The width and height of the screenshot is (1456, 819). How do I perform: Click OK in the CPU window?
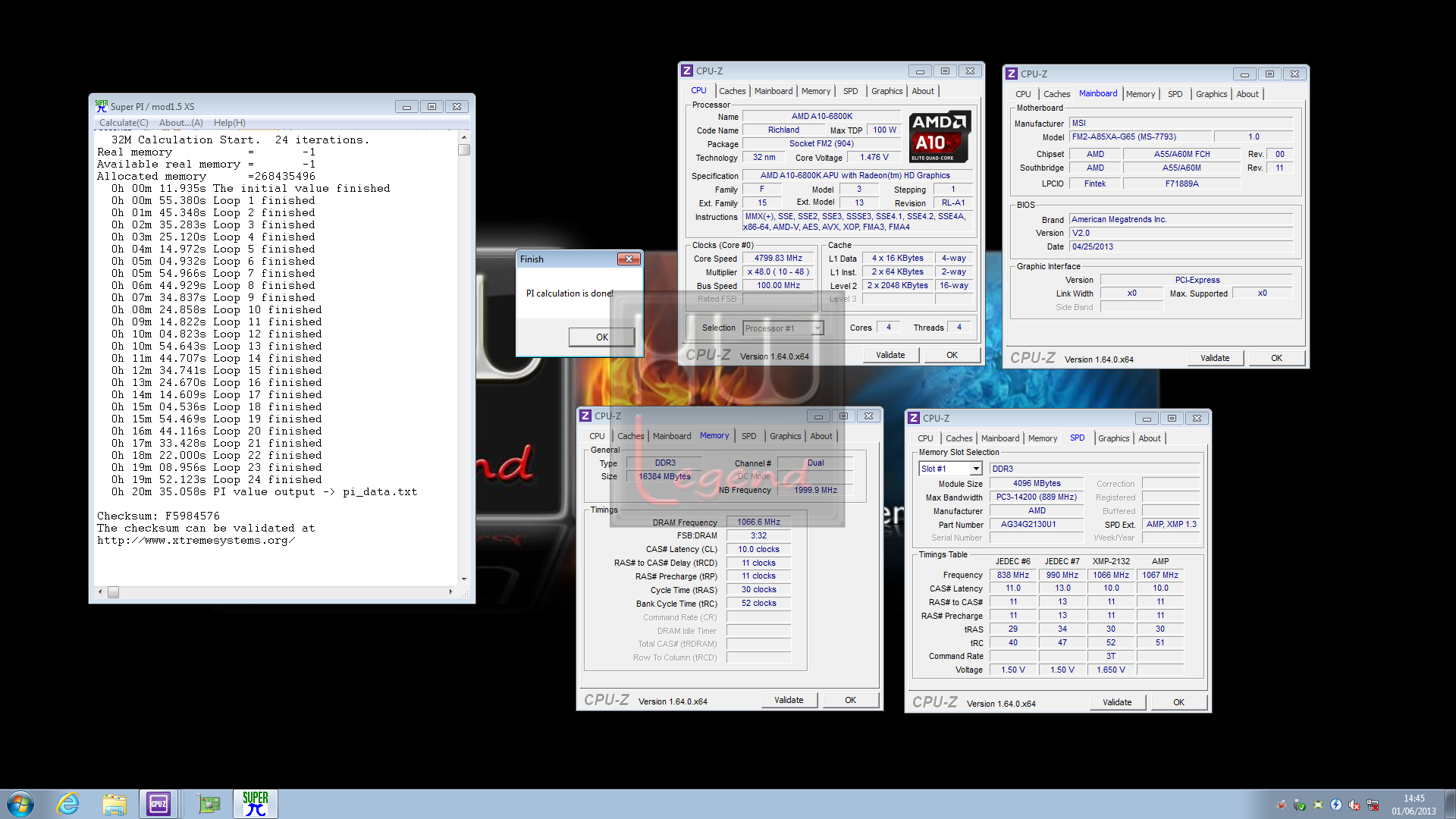click(952, 355)
